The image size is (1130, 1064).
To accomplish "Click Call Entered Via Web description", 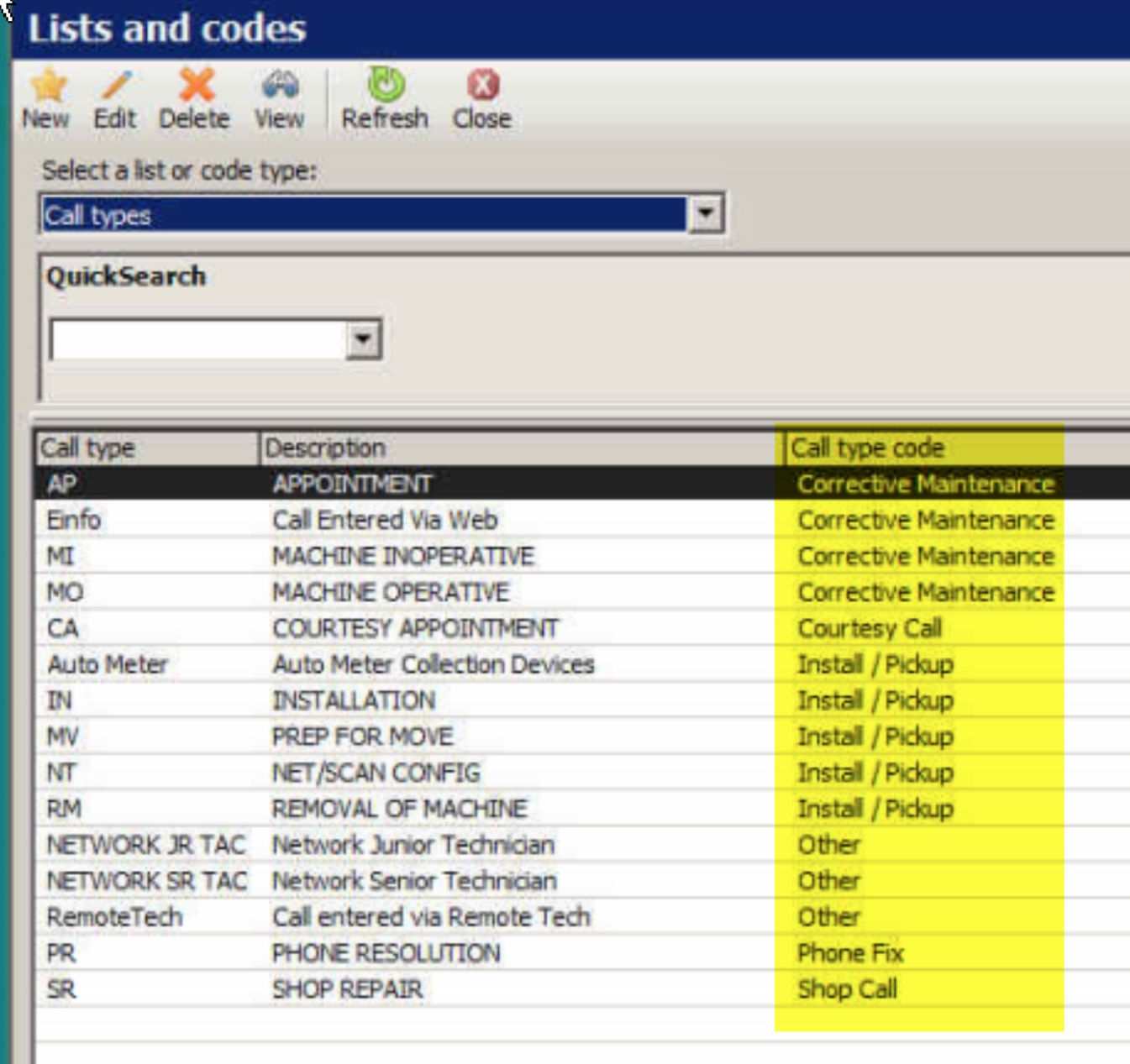I will click(385, 521).
